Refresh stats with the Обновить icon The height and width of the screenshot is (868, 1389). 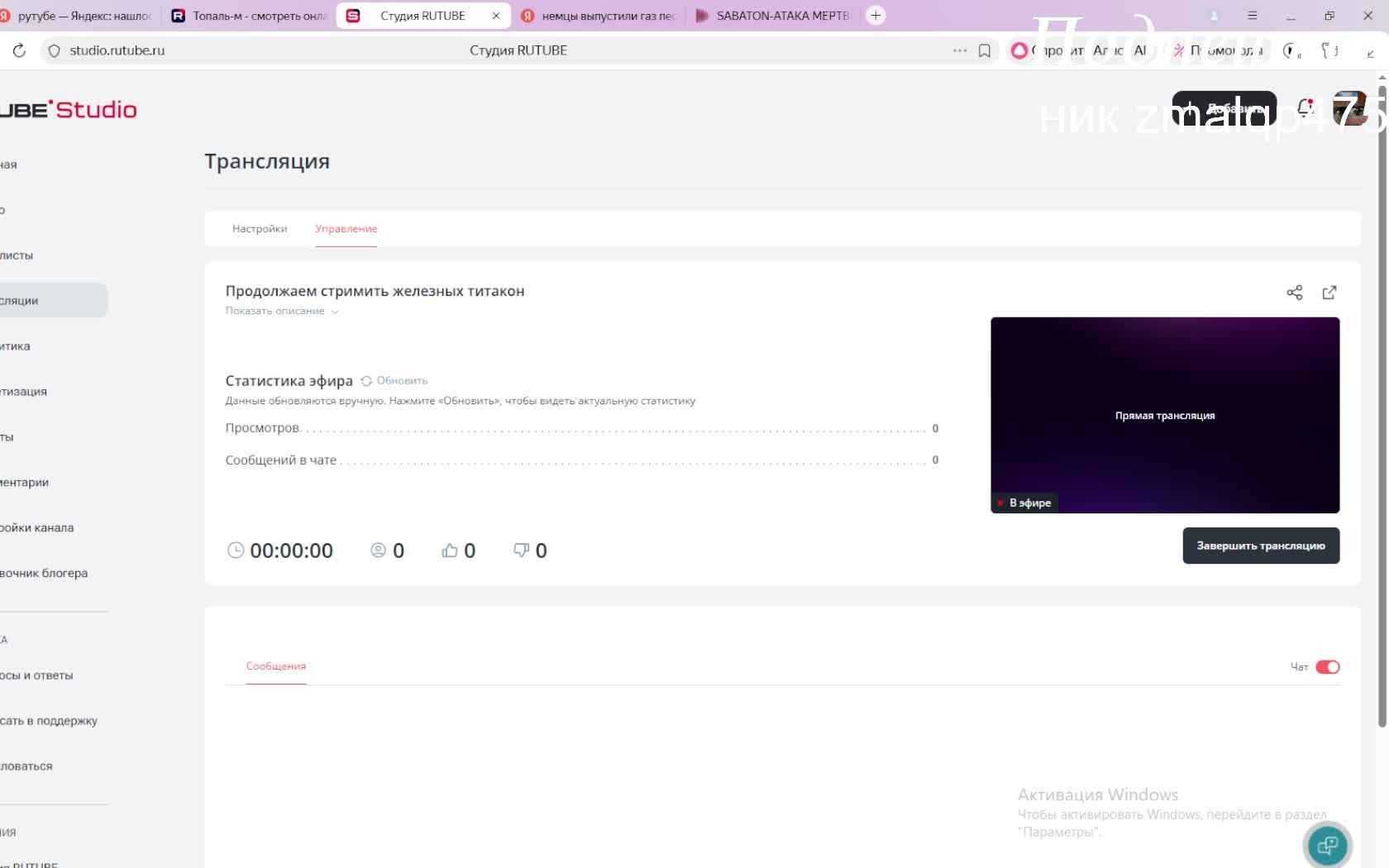point(366,381)
